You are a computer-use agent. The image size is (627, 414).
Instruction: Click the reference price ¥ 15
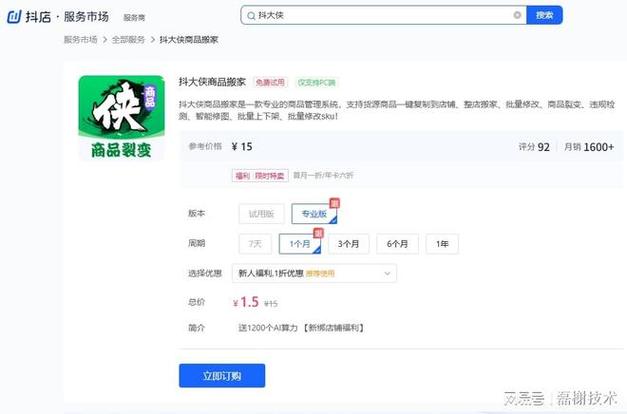(x=242, y=146)
